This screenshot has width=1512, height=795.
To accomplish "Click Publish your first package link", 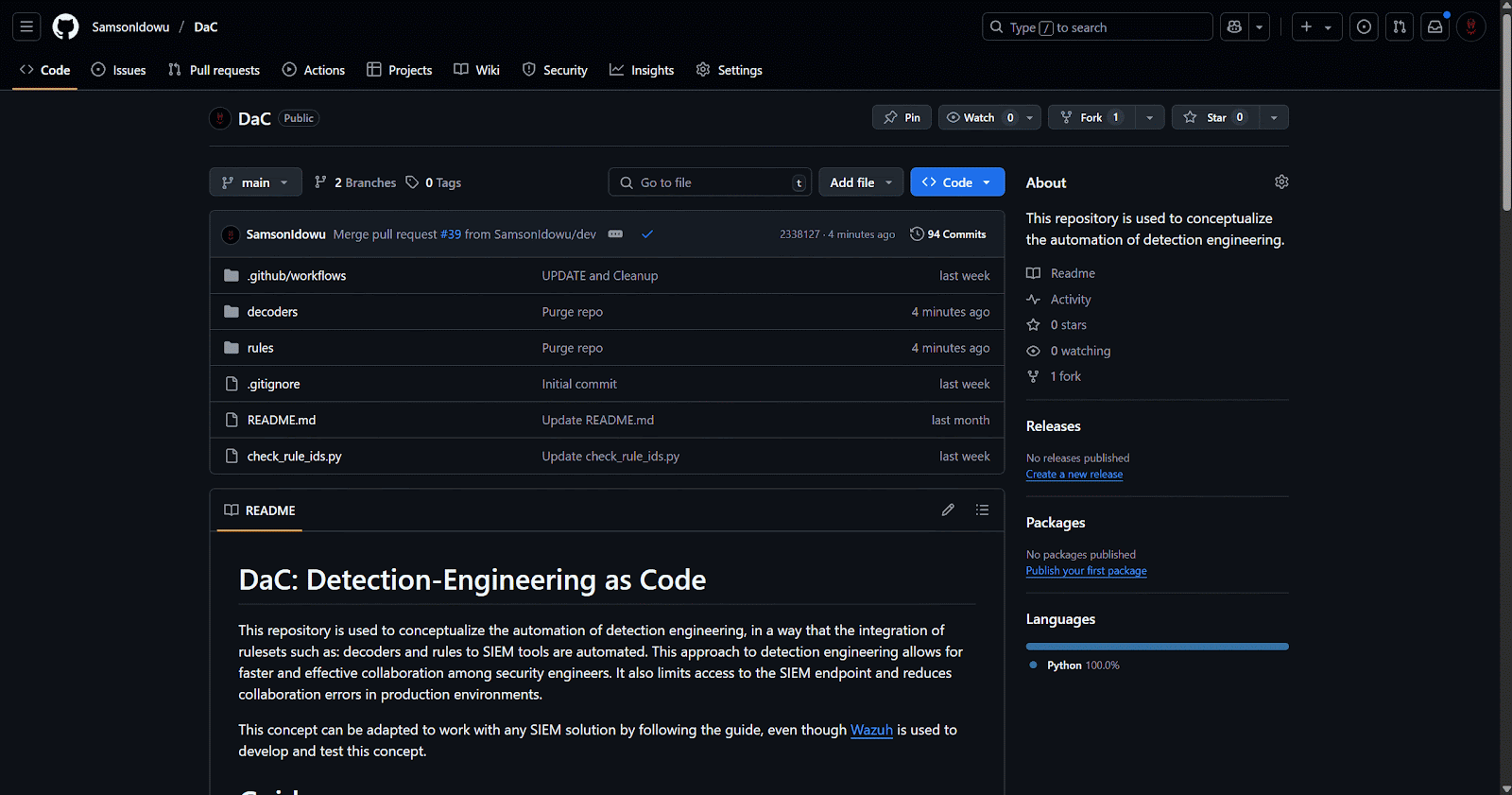I will pyautogui.click(x=1087, y=571).
